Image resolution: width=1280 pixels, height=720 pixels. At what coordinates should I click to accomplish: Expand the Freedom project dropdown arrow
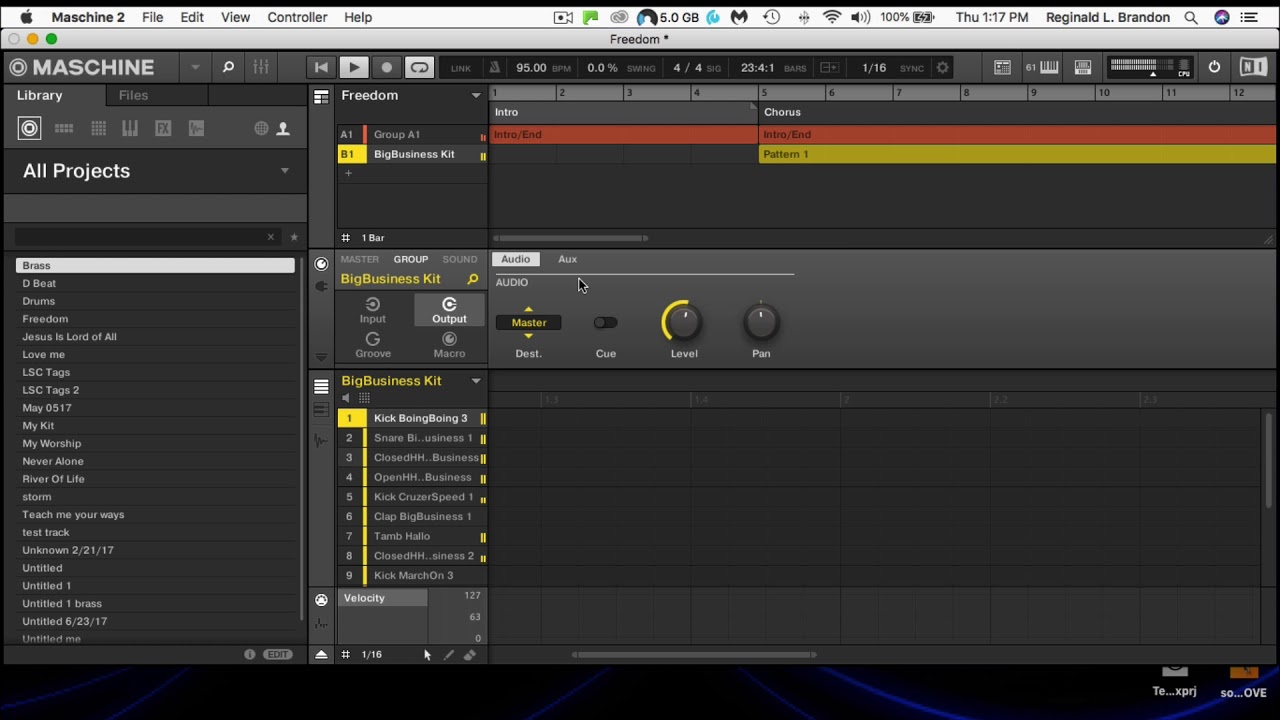[476, 95]
